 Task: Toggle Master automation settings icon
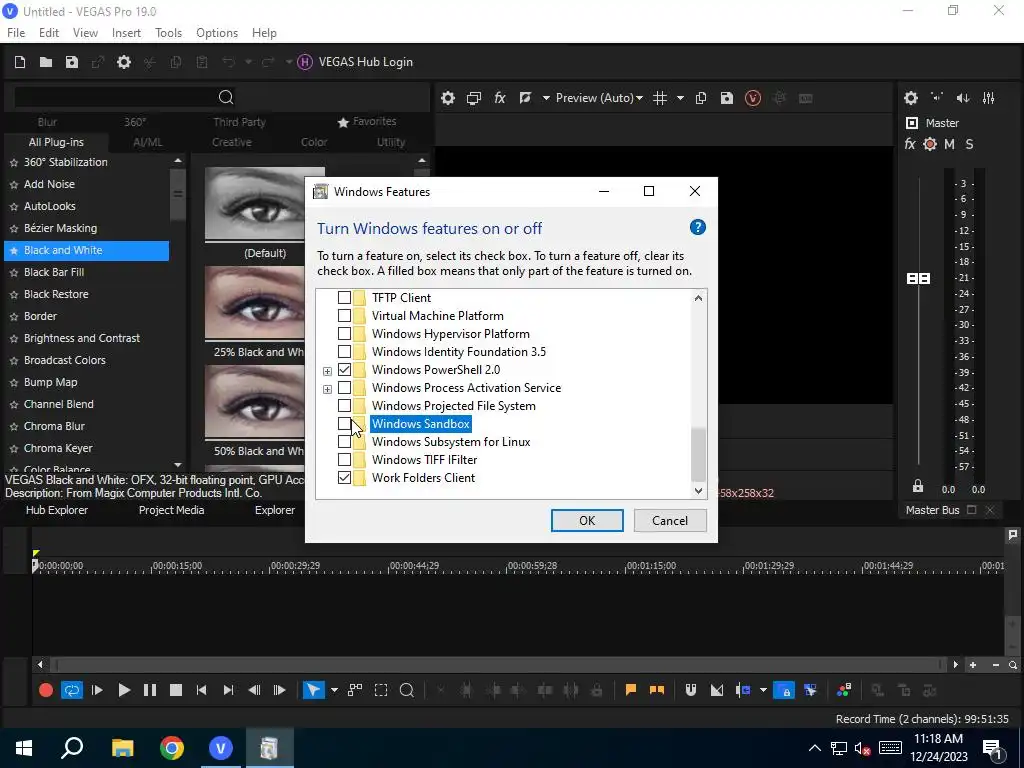pyautogui.click(x=930, y=144)
